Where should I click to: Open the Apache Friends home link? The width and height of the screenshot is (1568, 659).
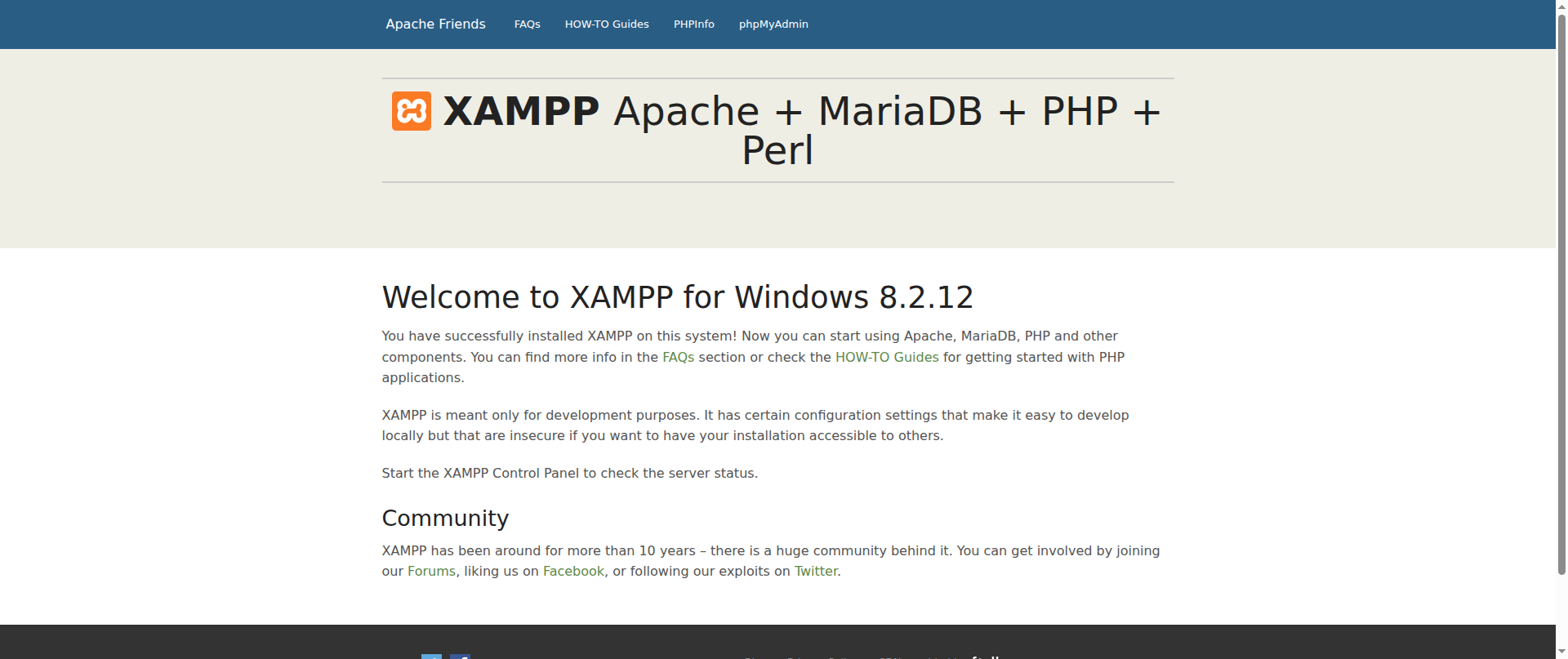coord(435,24)
